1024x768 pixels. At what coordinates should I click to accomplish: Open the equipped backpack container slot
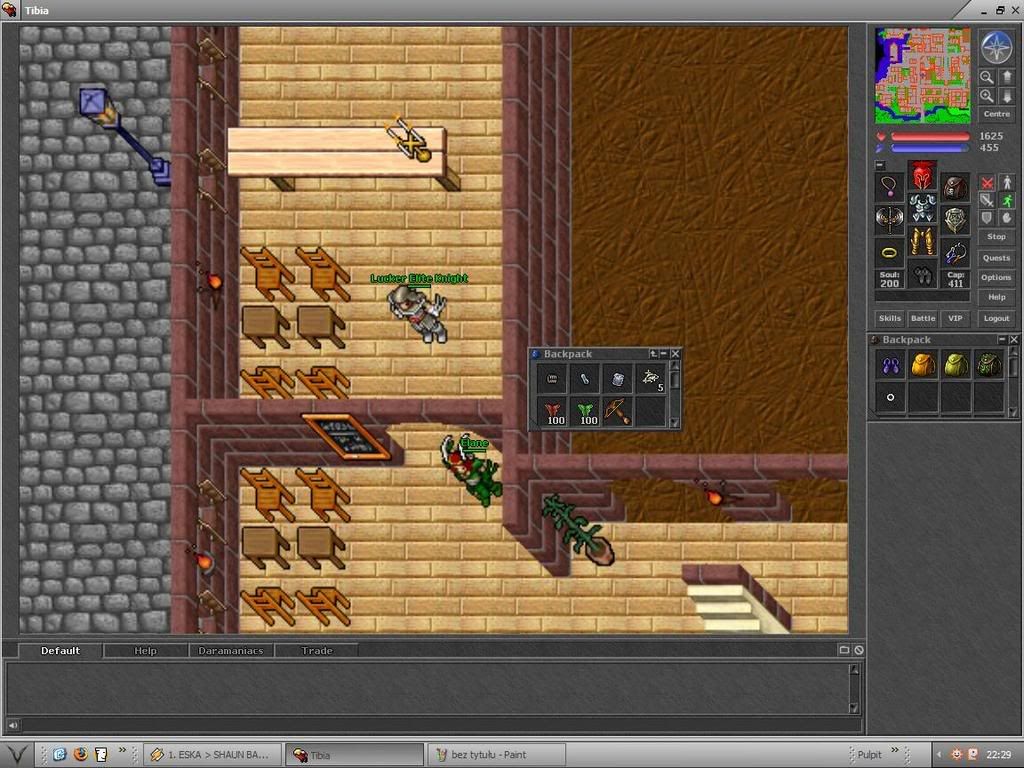[955, 187]
